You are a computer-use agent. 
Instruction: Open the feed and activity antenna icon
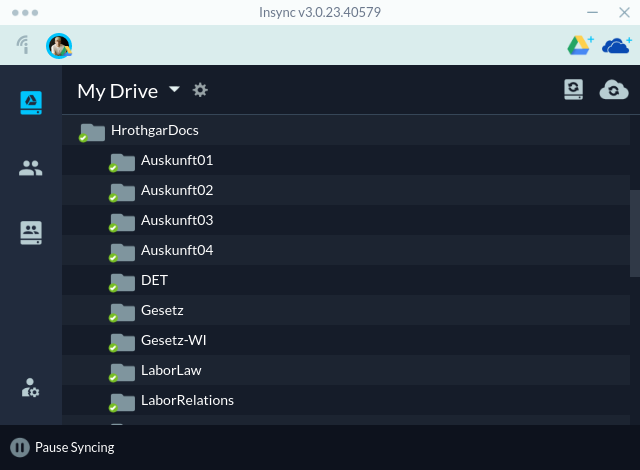[x=23, y=45]
